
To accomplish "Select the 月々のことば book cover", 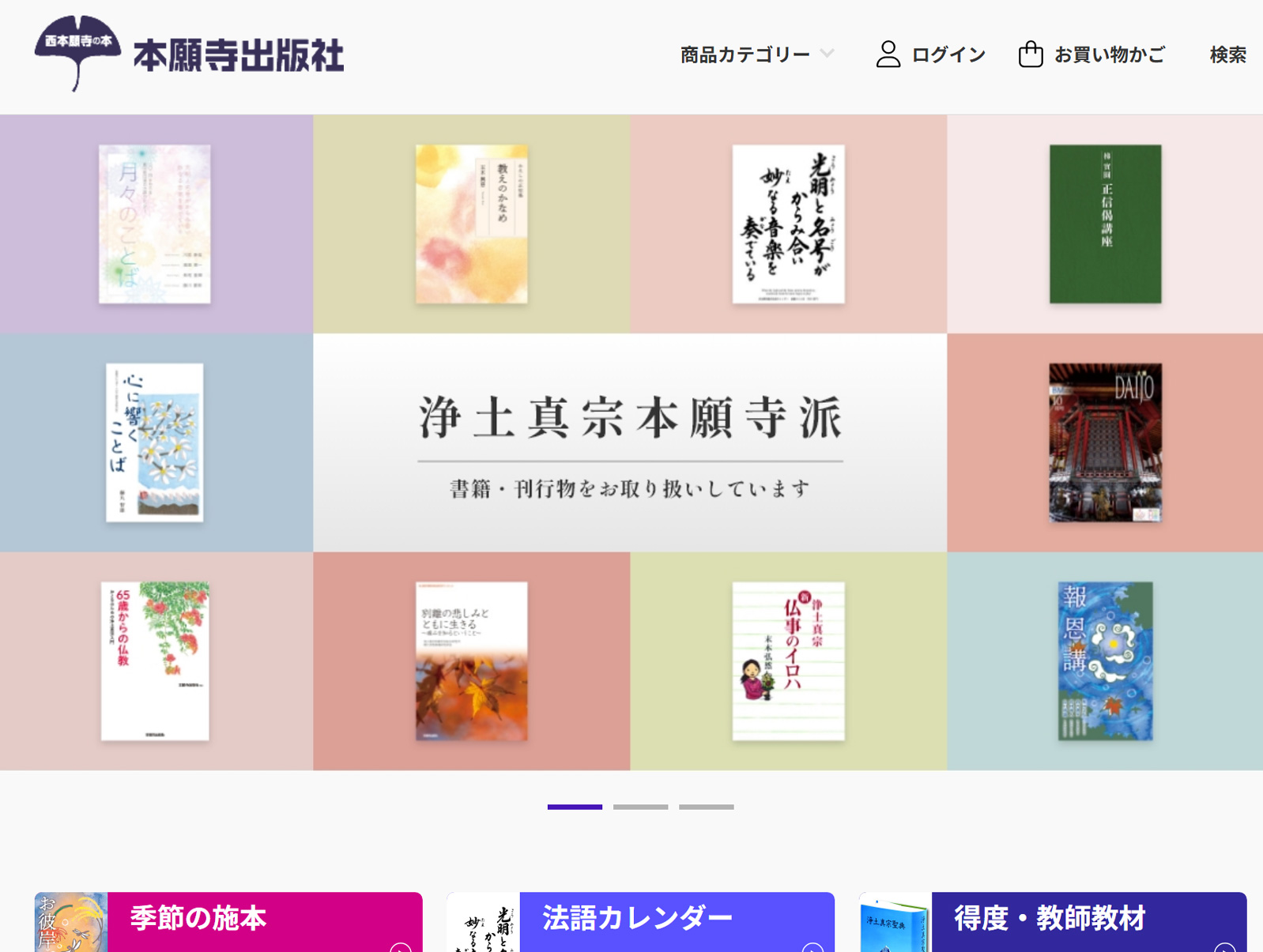I will click(x=155, y=224).
